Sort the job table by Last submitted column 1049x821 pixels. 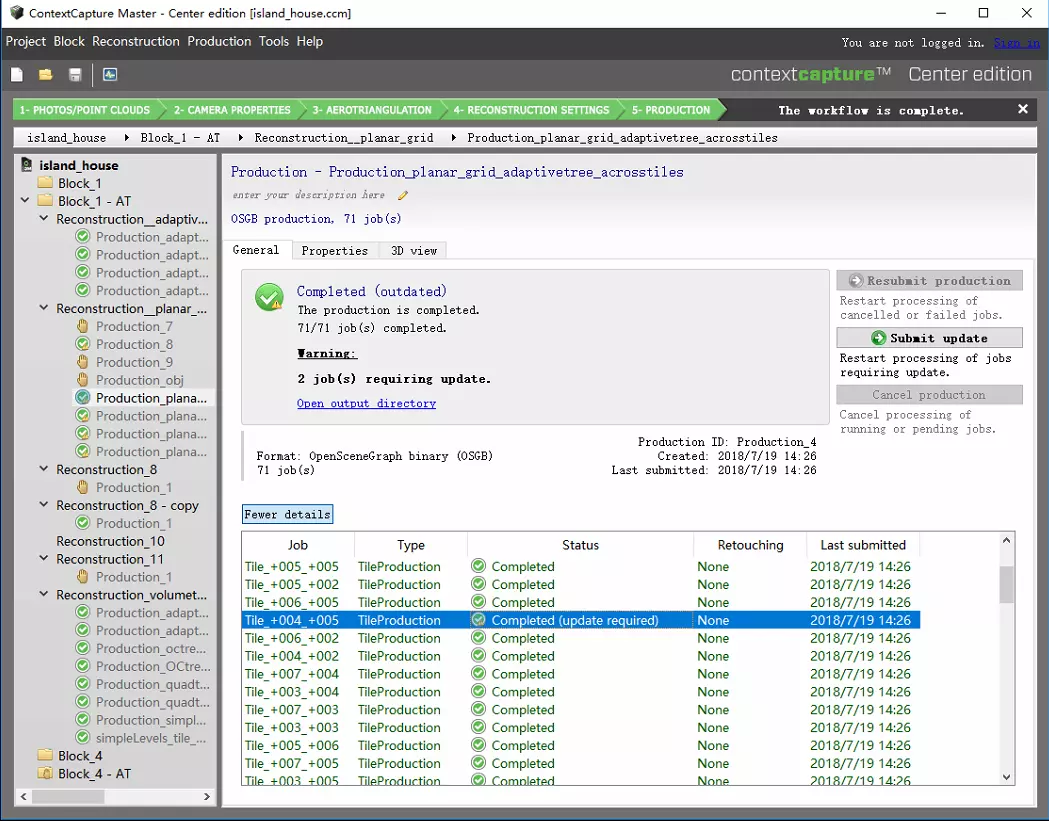pyautogui.click(x=863, y=545)
